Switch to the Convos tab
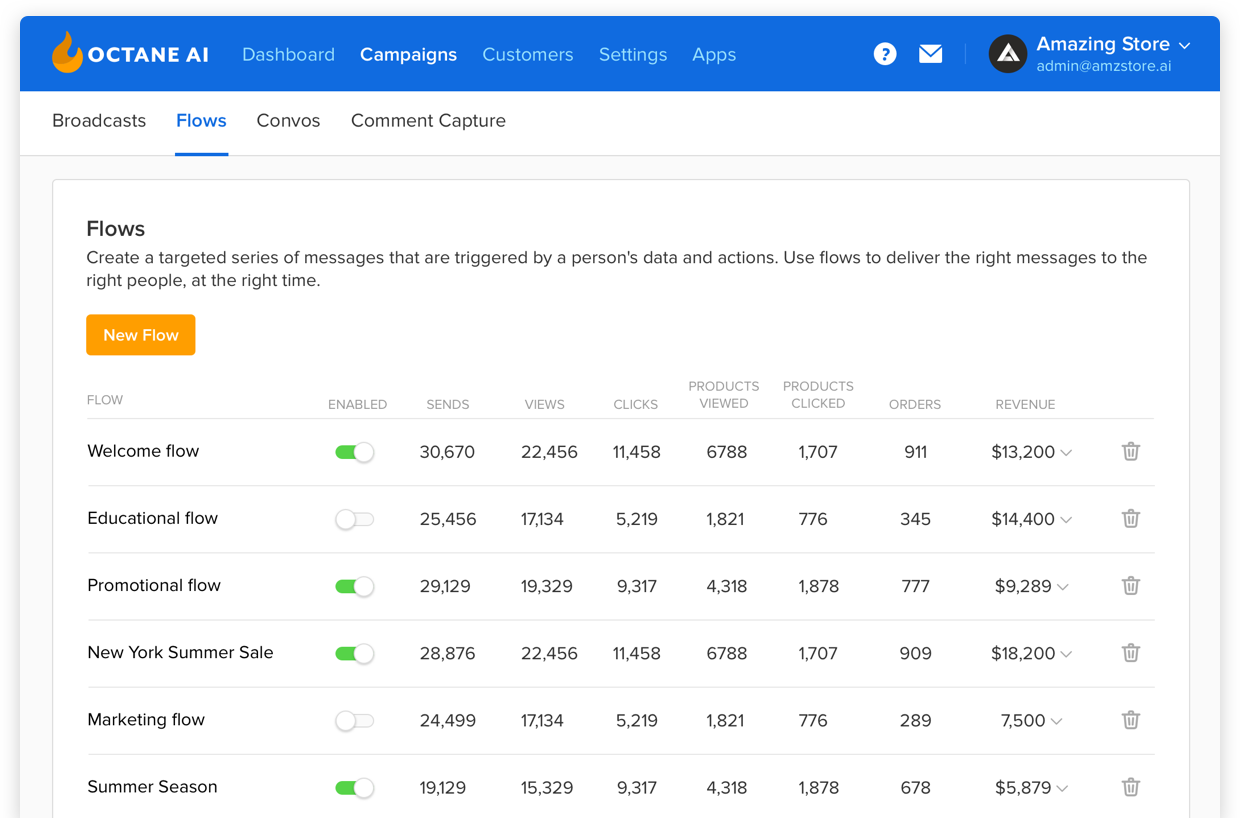This screenshot has width=1240, height=818. (x=288, y=120)
